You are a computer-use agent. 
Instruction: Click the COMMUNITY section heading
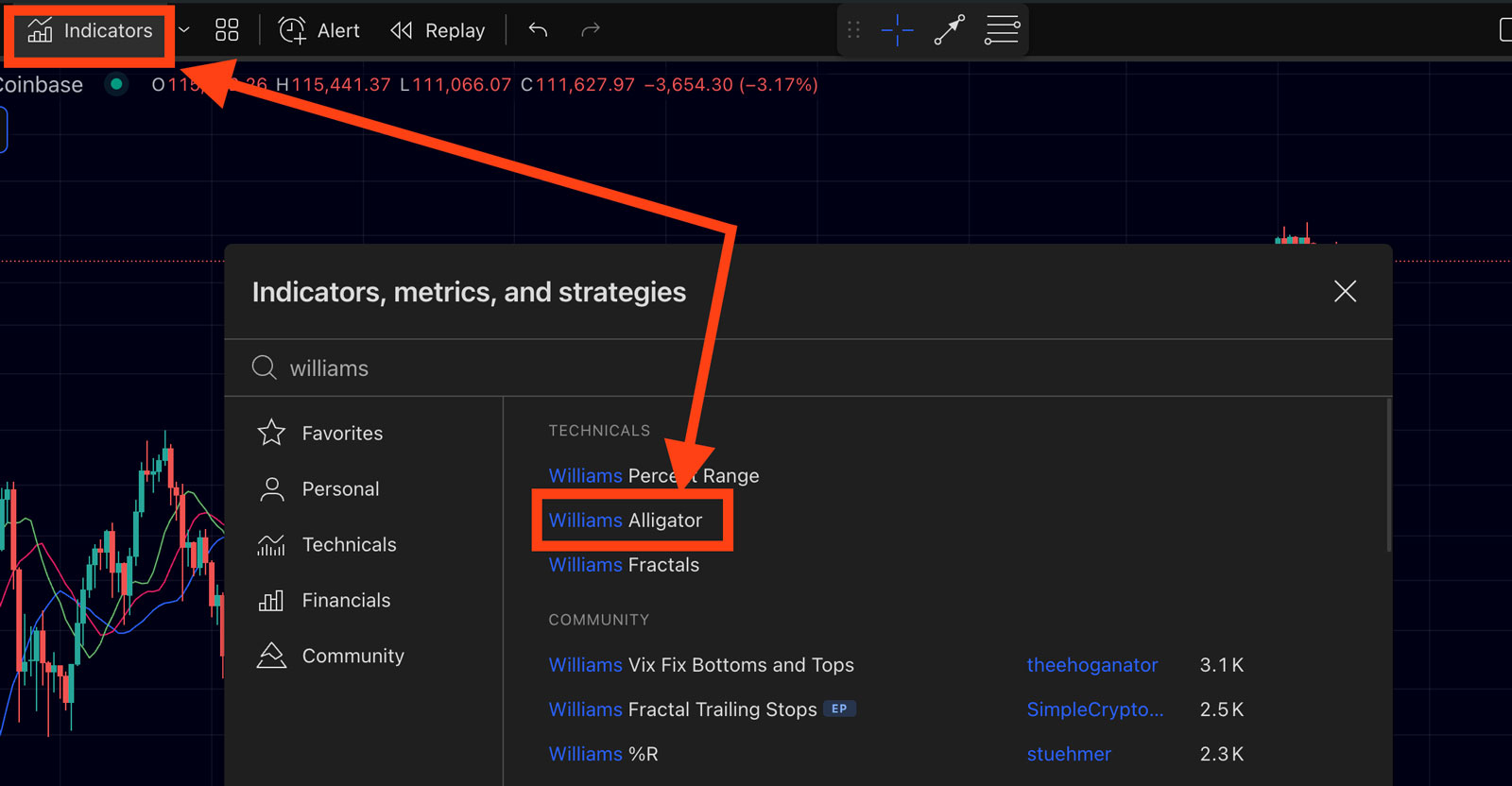(598, 619)
